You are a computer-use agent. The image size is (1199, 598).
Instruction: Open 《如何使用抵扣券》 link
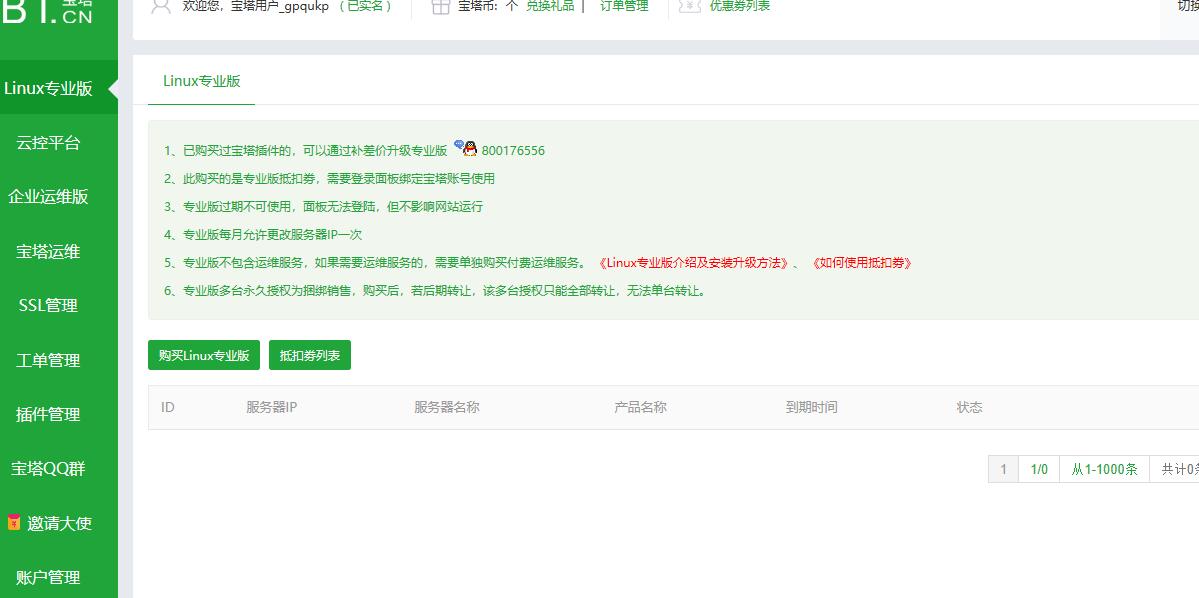point(862,262)
